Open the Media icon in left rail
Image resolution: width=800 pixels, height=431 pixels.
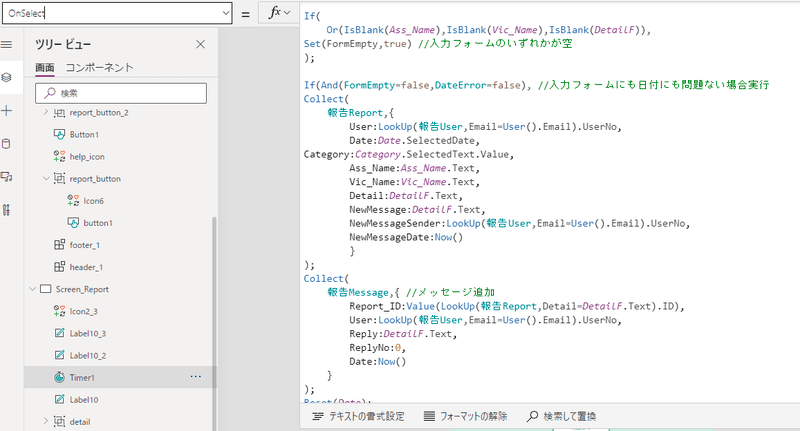coord(7,177)
